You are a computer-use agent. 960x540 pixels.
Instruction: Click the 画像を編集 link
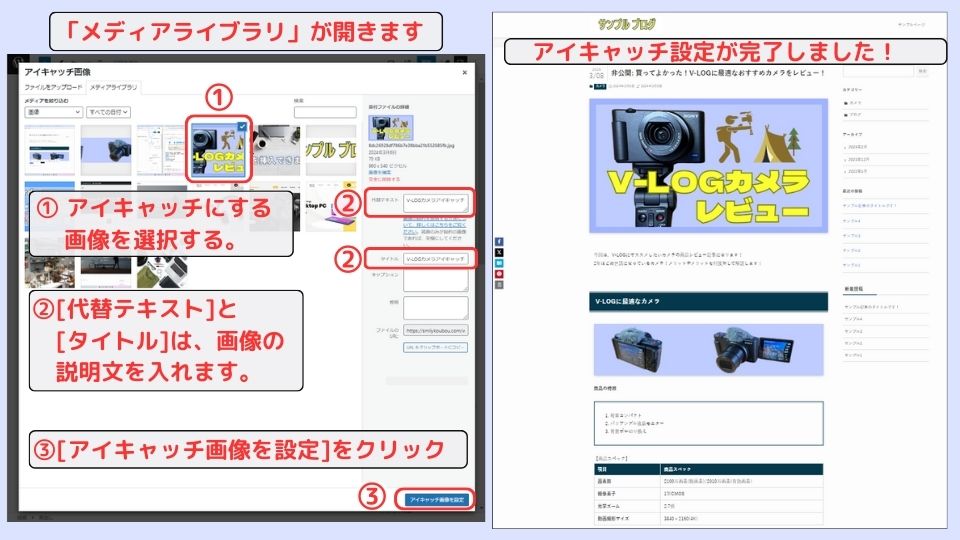(380, 173)
